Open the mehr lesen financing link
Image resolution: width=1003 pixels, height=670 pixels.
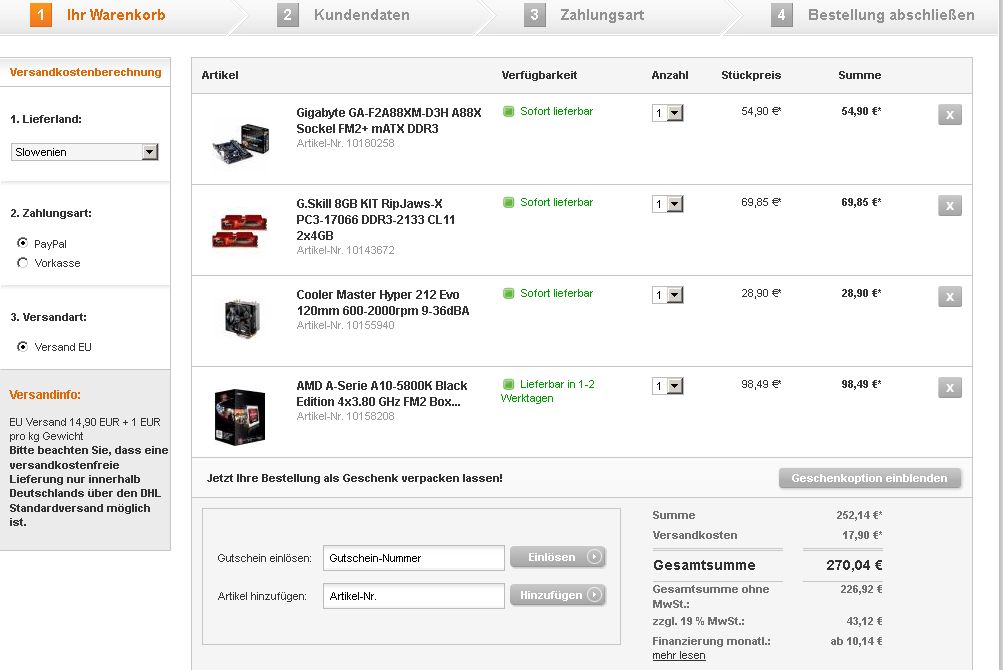[x=679, y=656]
